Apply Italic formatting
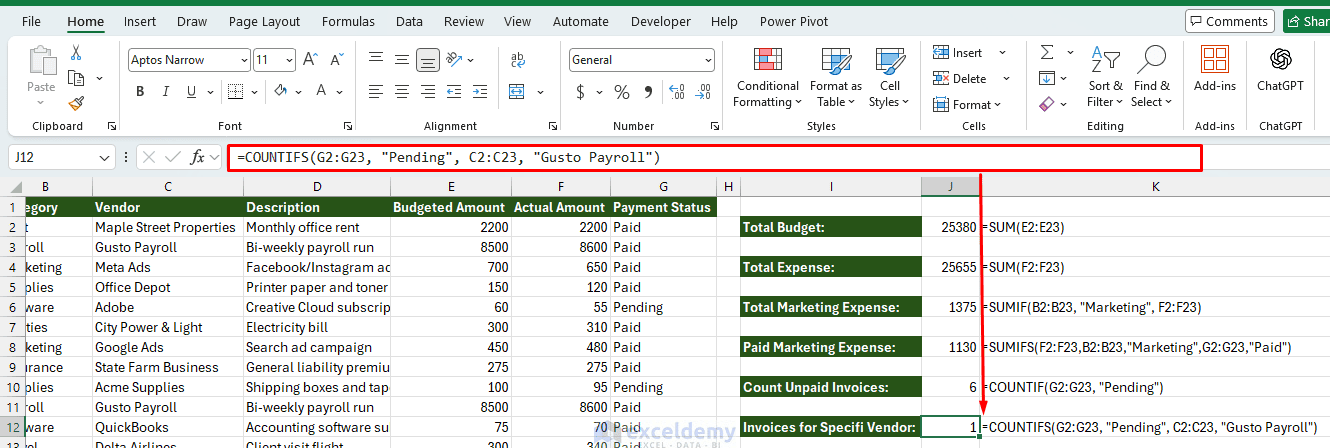The width and height of the screenshot is (1330, 448). click(166, 92)
